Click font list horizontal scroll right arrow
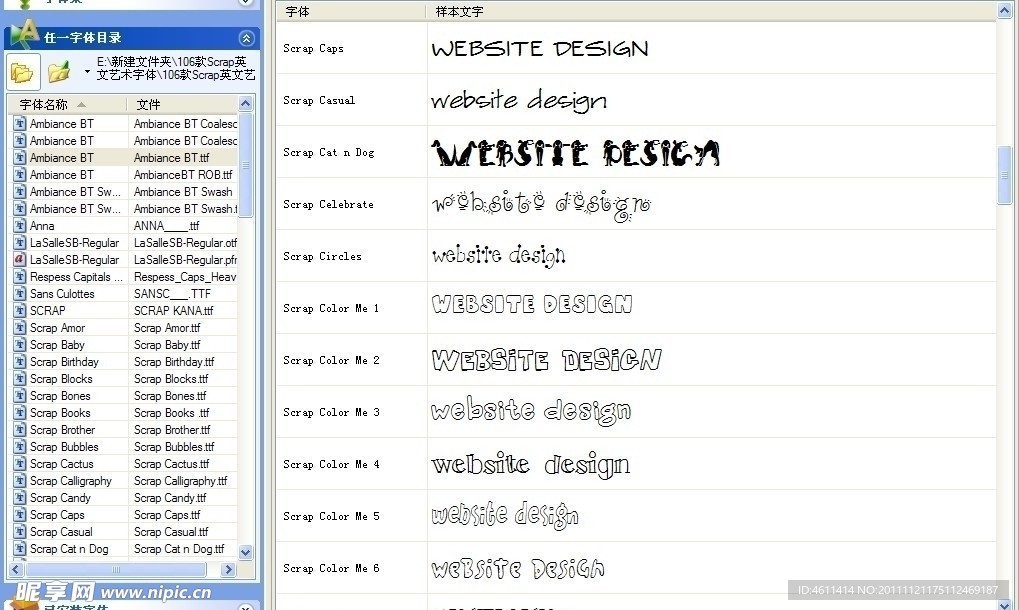The image size is (1019, 610). [x=227, y=570]
